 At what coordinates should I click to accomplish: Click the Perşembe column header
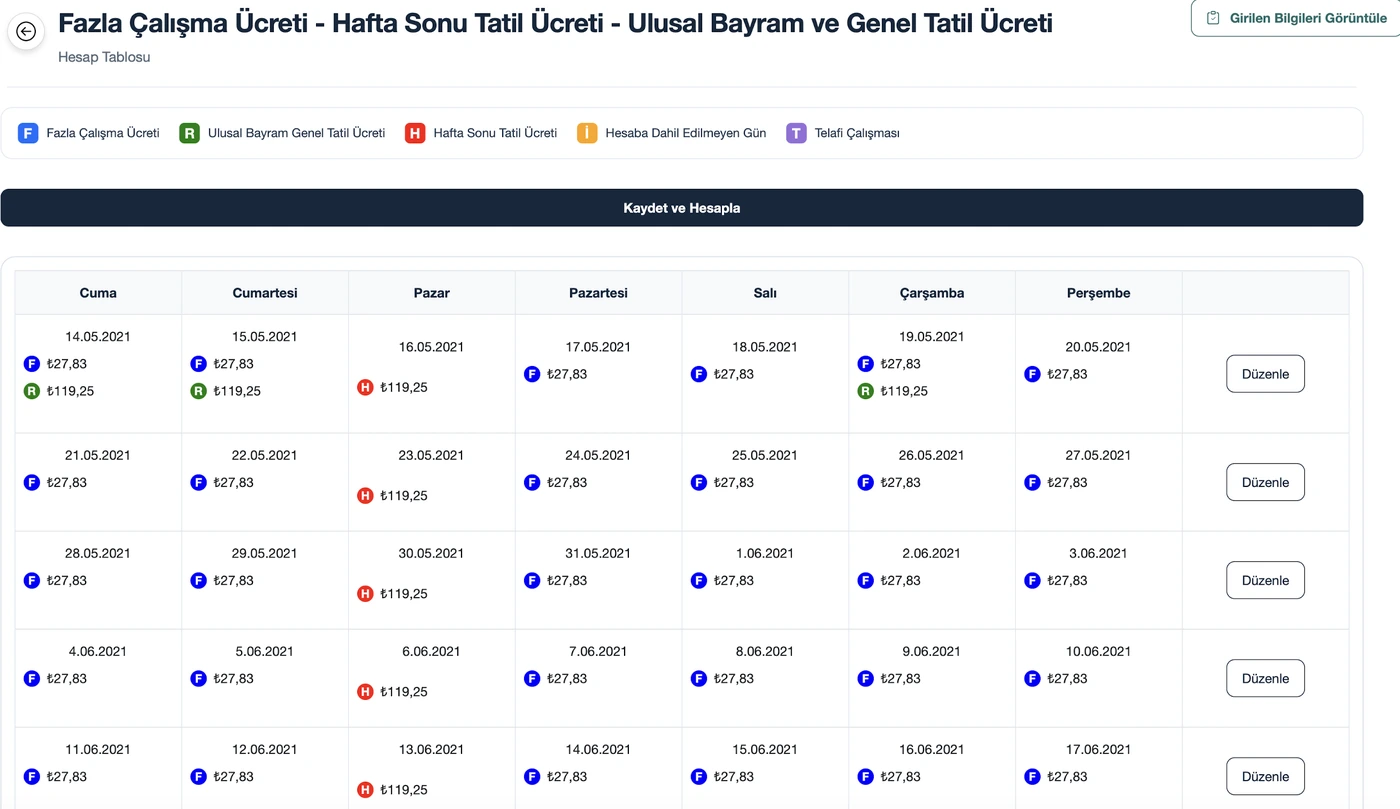1098,293
